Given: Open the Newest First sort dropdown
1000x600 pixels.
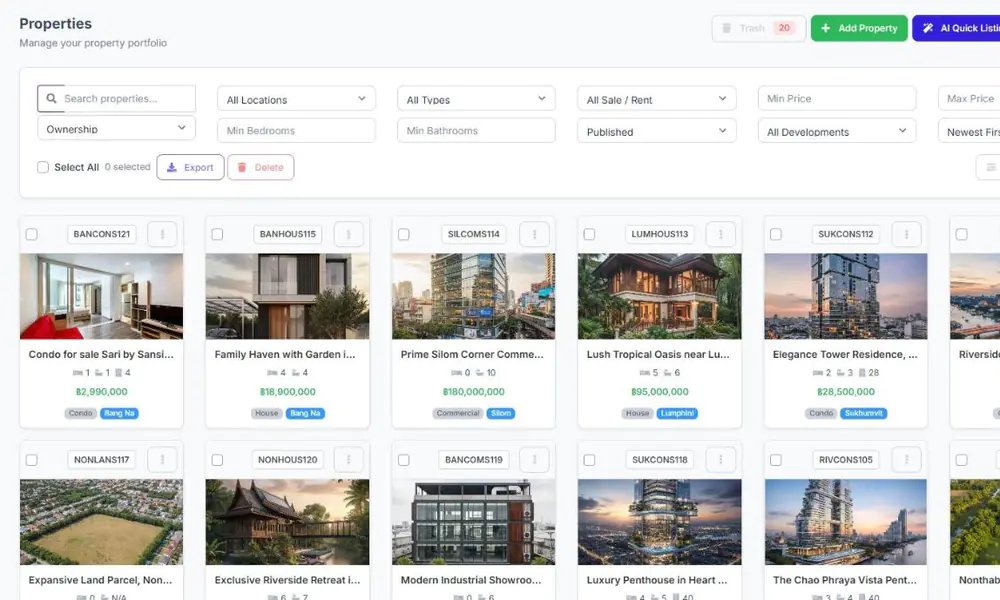Looking at the screenshot, I should tap(969, 131).
